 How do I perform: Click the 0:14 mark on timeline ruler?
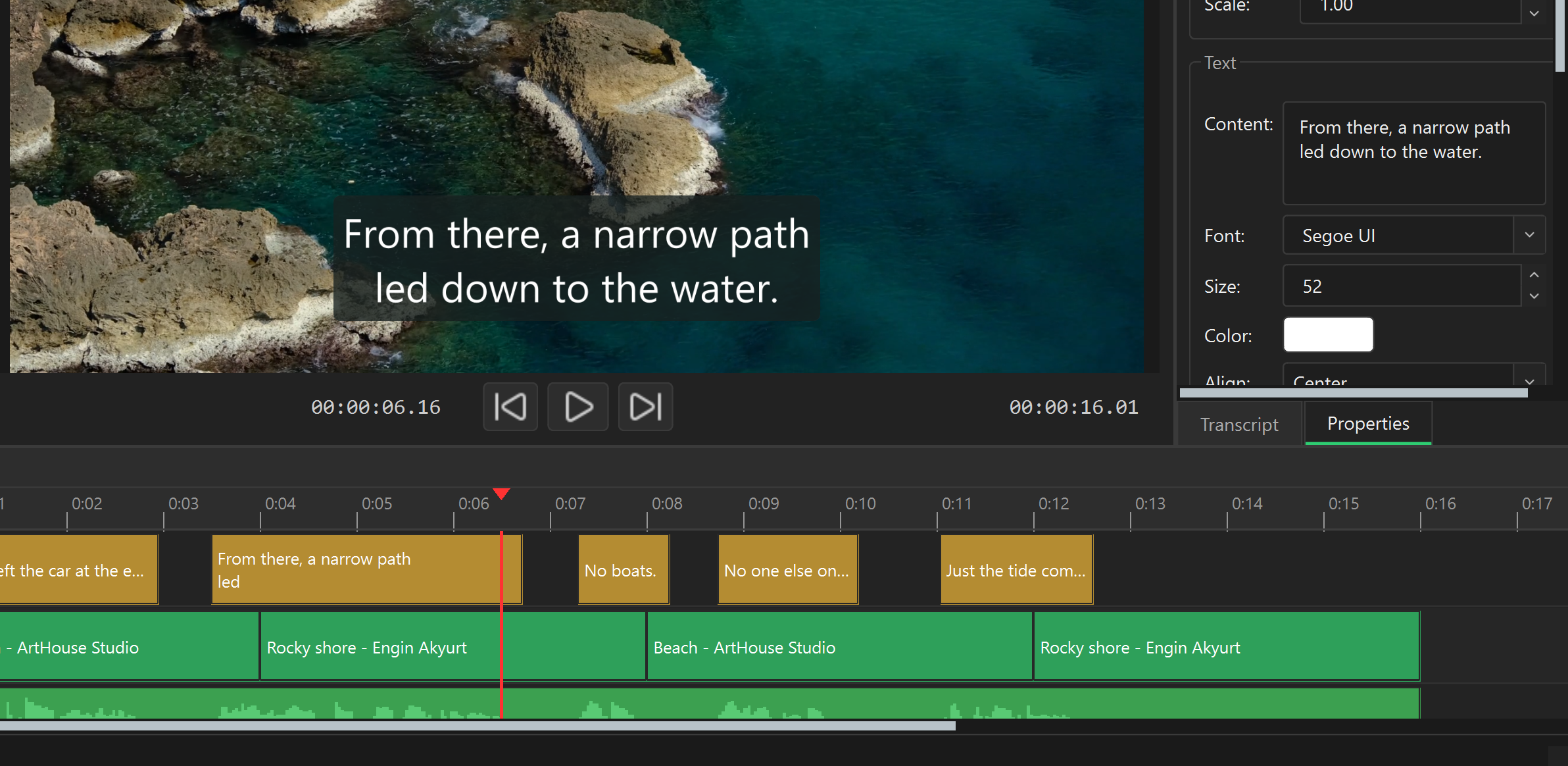coord(1247,503)
